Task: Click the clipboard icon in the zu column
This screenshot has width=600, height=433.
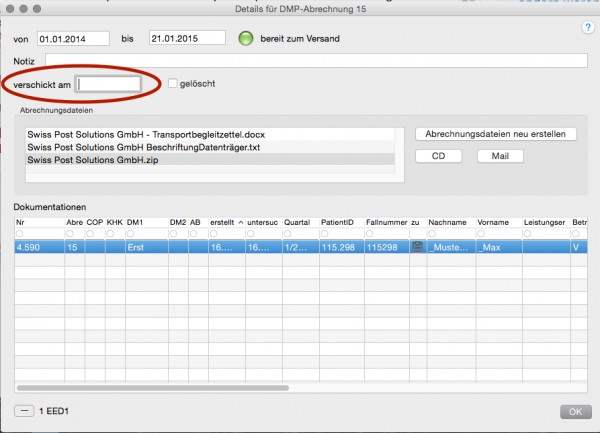Action: coord(417,247)
